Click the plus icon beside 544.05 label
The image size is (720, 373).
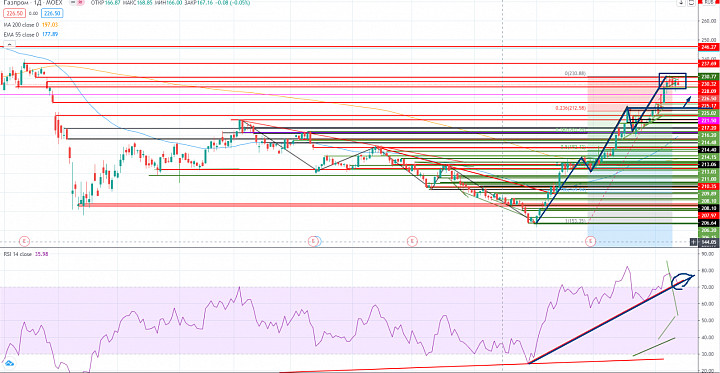[x=693, y=242]
